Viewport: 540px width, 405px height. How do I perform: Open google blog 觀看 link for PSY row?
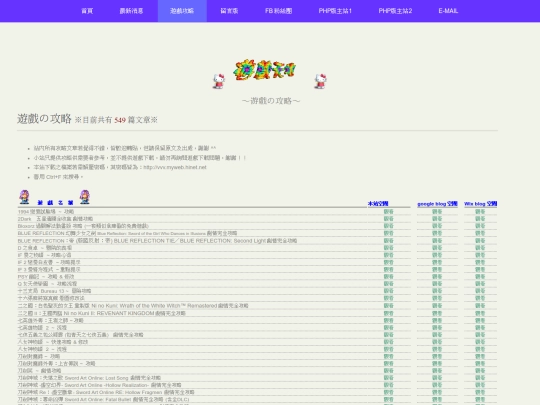click(x=437, y=277)
